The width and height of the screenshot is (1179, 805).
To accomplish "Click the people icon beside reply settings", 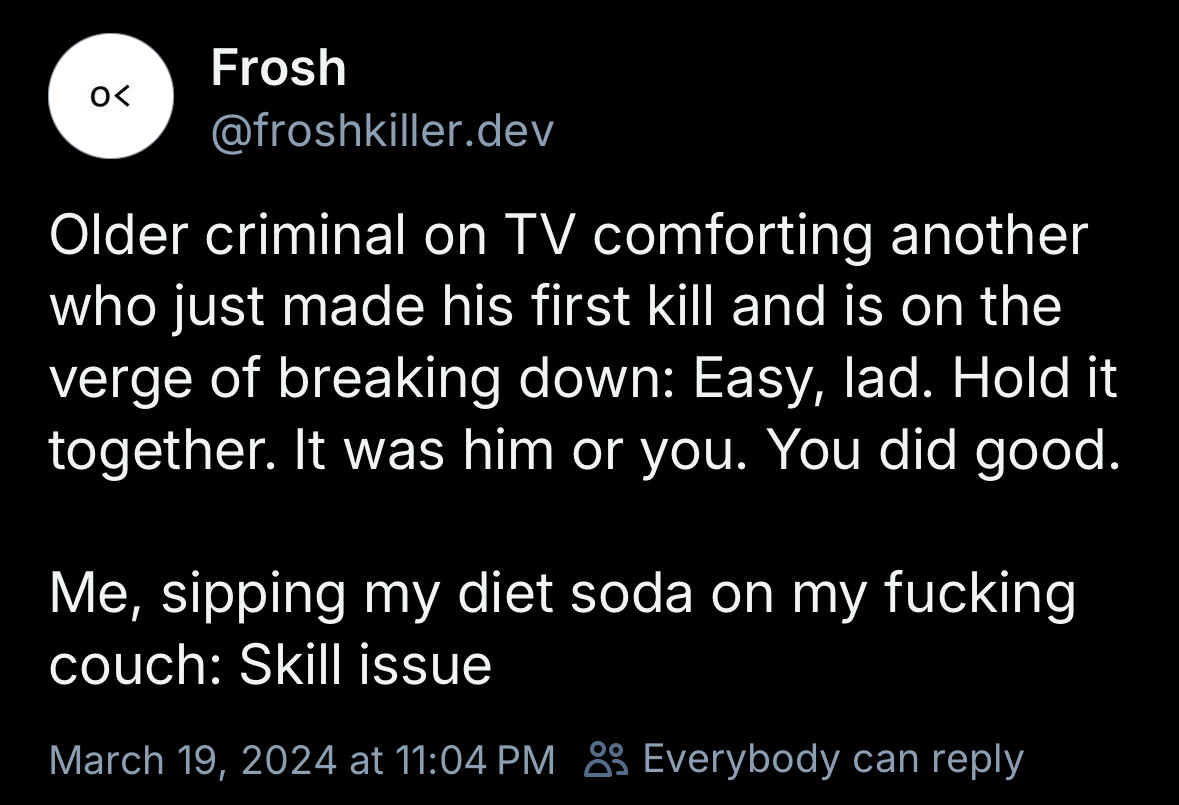I will coord(605,759).
